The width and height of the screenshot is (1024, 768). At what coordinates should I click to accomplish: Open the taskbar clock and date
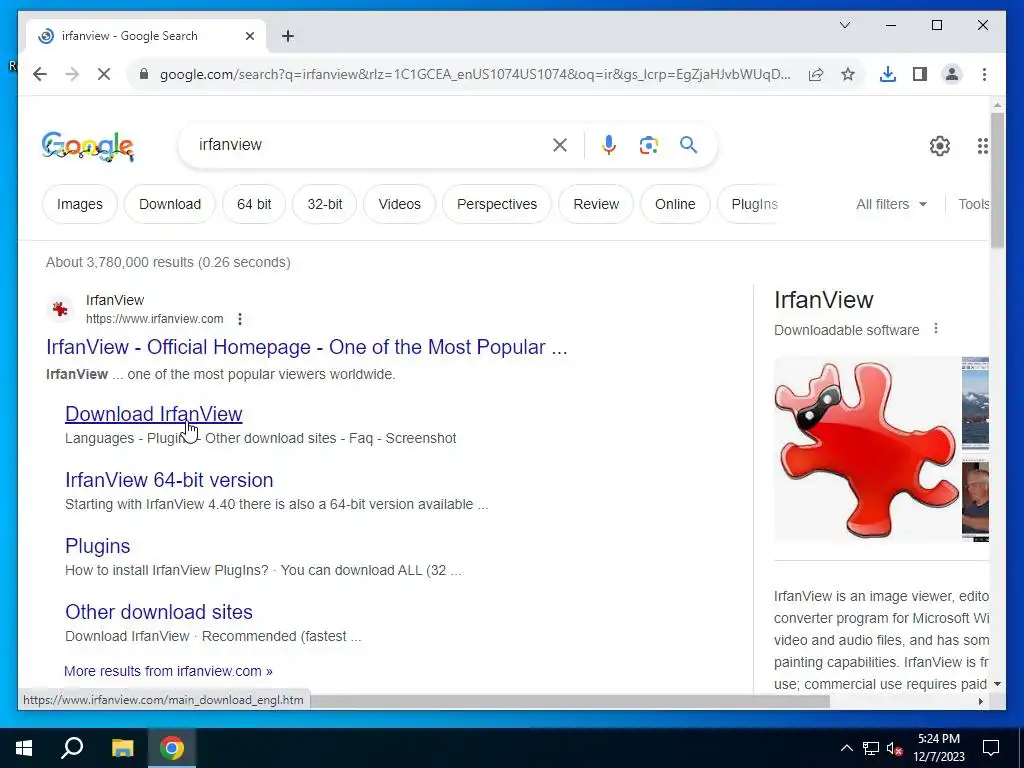[938, 748]
